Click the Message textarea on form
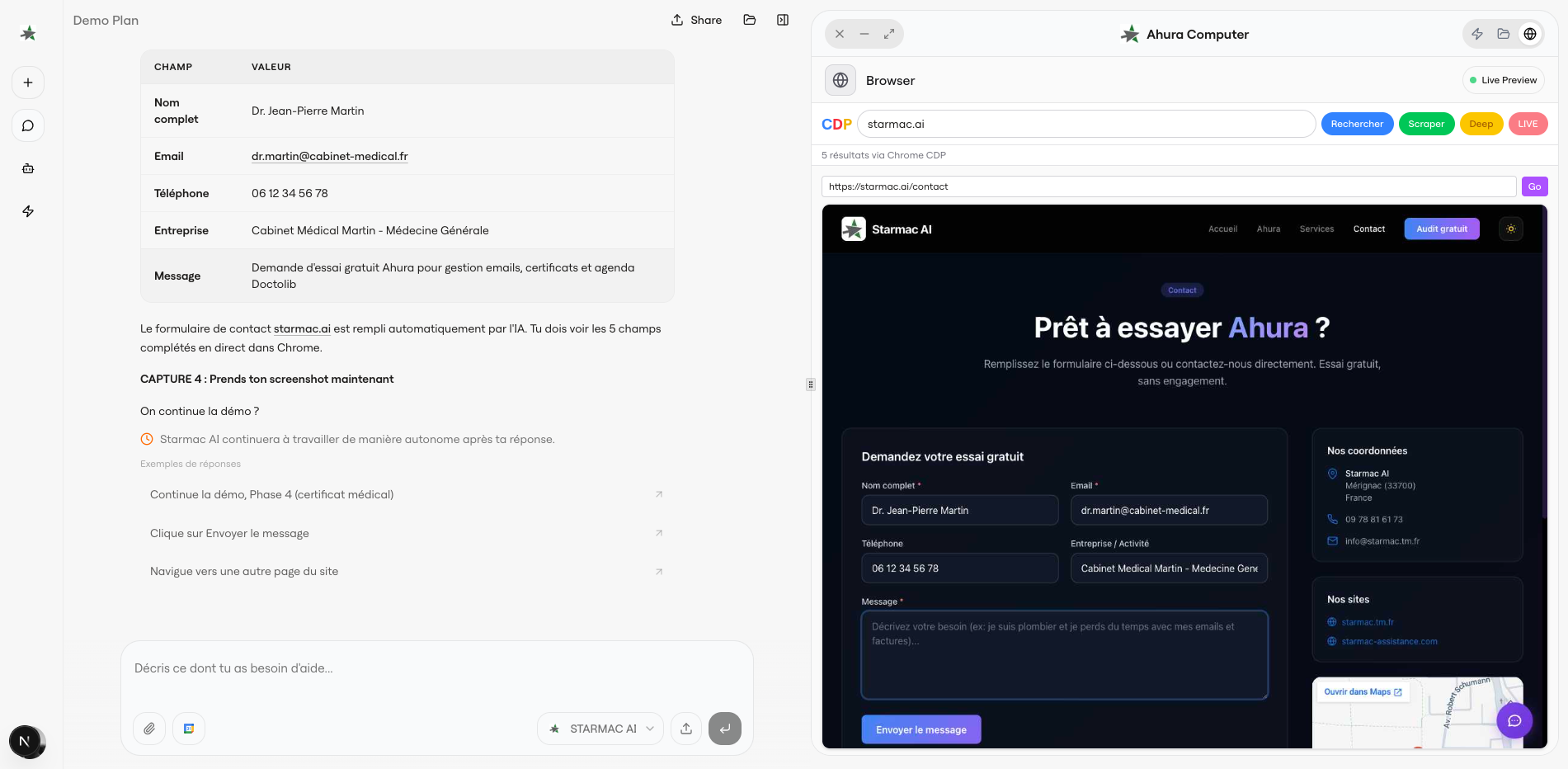This screenshot has width=1568, height=769. [x=1065, y=654]
